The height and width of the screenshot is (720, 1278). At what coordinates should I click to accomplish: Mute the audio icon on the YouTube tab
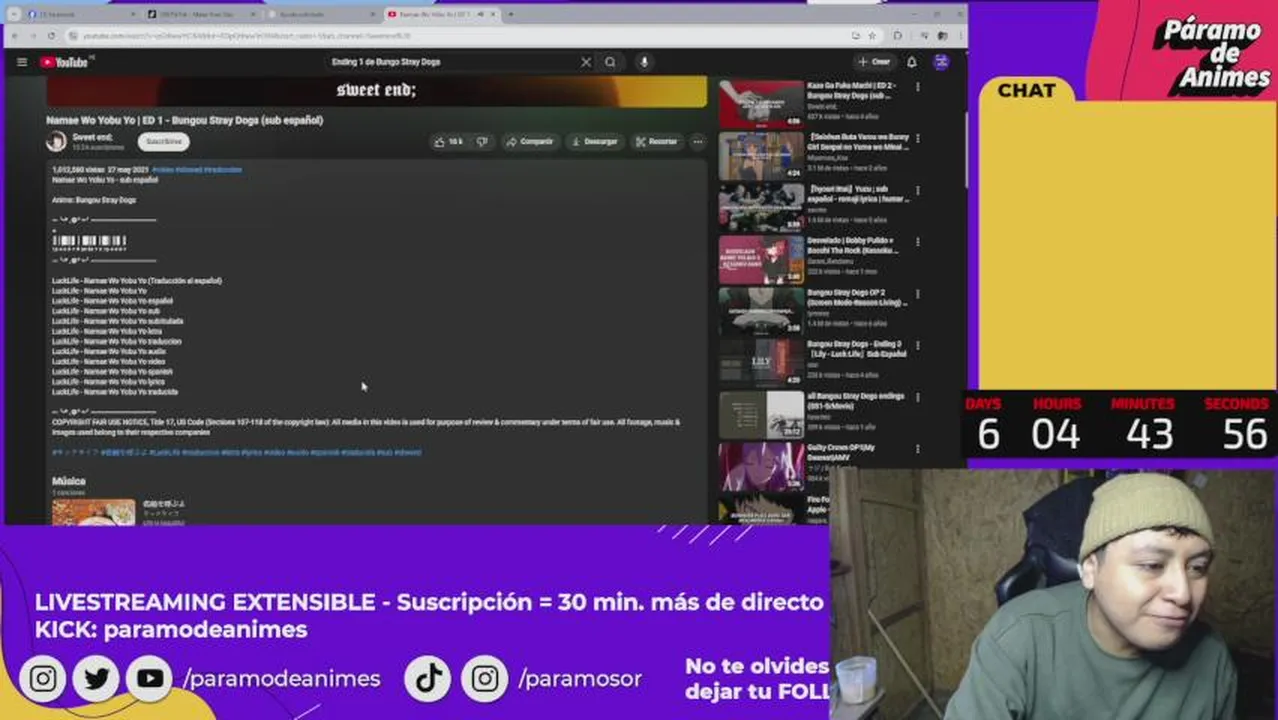point(481,14)
